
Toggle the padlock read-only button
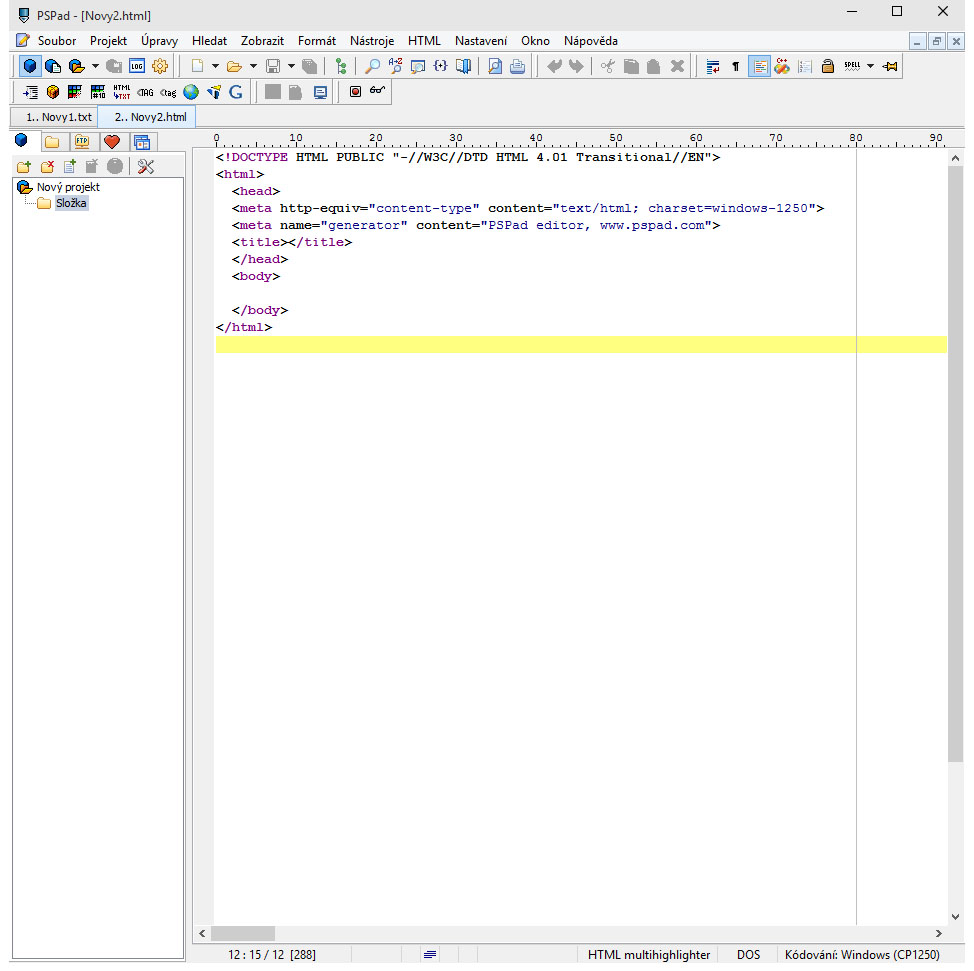click(828, 67)
